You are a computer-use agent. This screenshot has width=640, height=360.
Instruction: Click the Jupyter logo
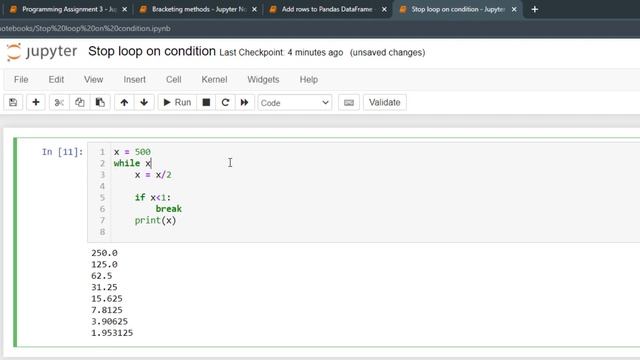tap(42, 52)
